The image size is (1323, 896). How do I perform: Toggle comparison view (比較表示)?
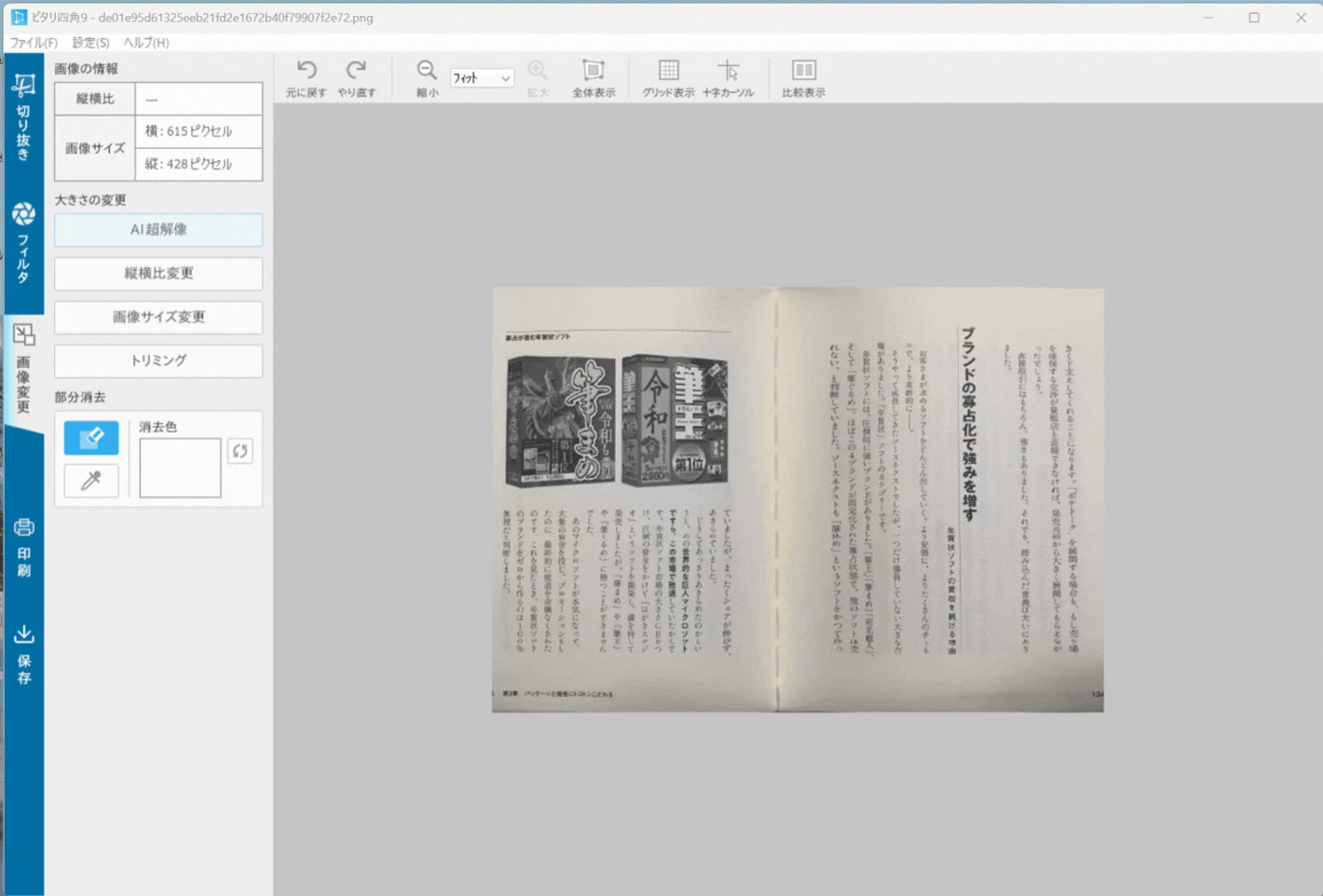(803, 71)
